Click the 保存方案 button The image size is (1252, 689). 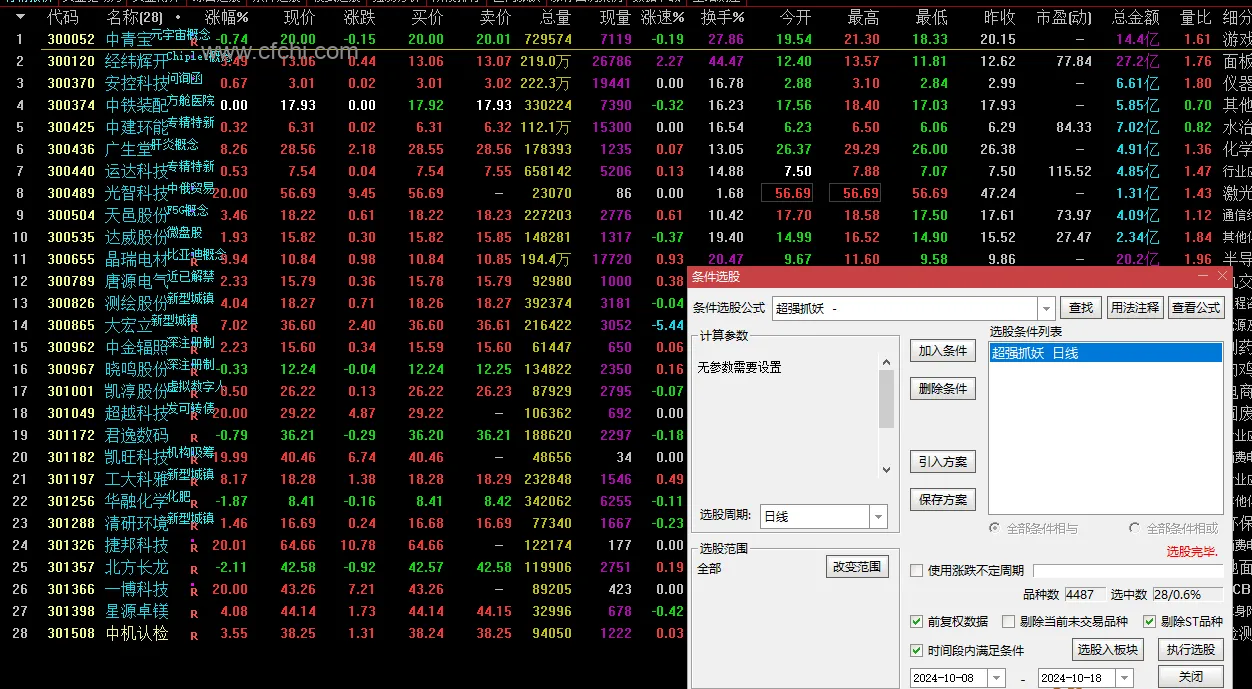(942, 499)
